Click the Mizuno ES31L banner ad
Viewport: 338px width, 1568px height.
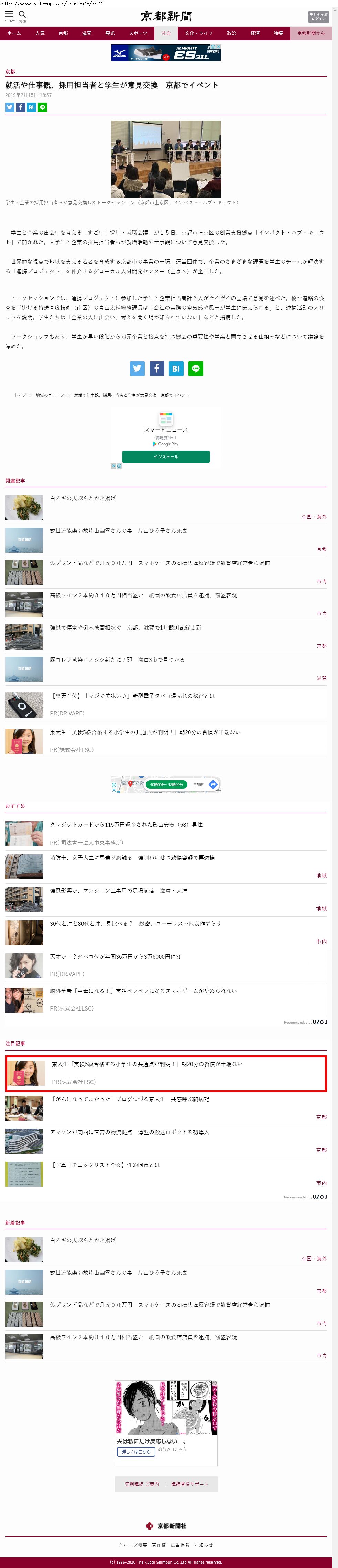(166, 53)
